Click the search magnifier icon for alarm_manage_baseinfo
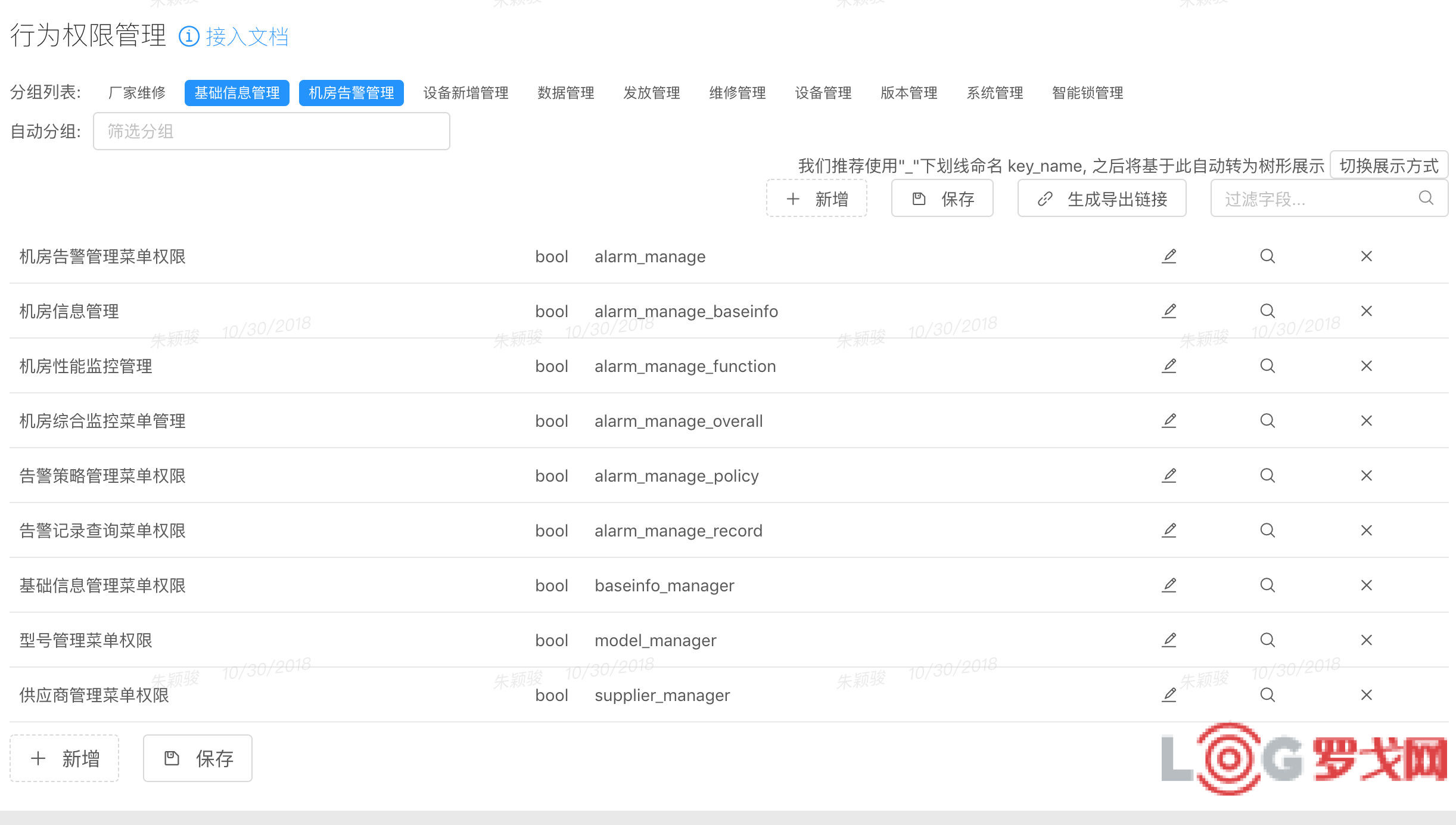The image size is (1456, 825). click(1268, 311)
